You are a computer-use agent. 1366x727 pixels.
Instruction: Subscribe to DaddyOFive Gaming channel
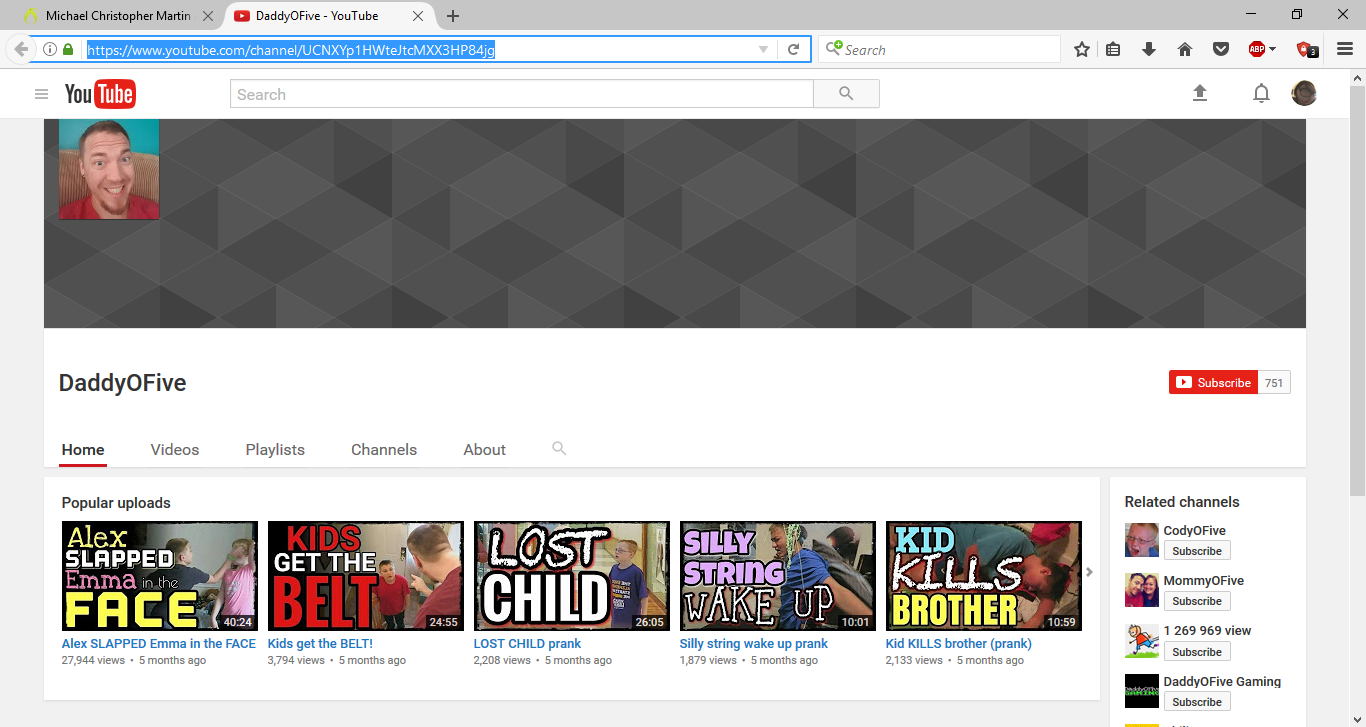(1197, 702)
